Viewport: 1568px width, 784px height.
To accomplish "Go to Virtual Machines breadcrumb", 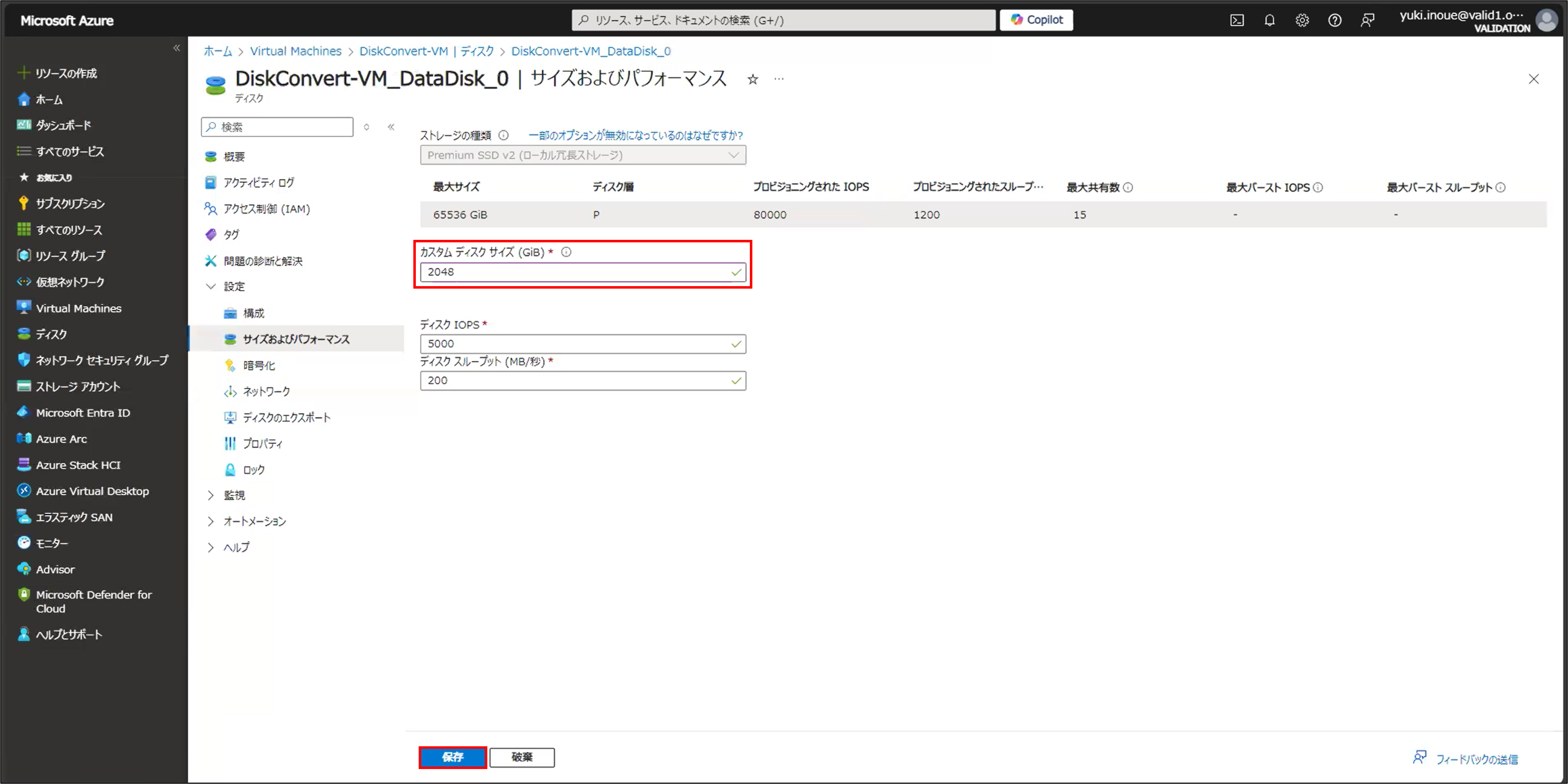I will [x=296, y=51].
